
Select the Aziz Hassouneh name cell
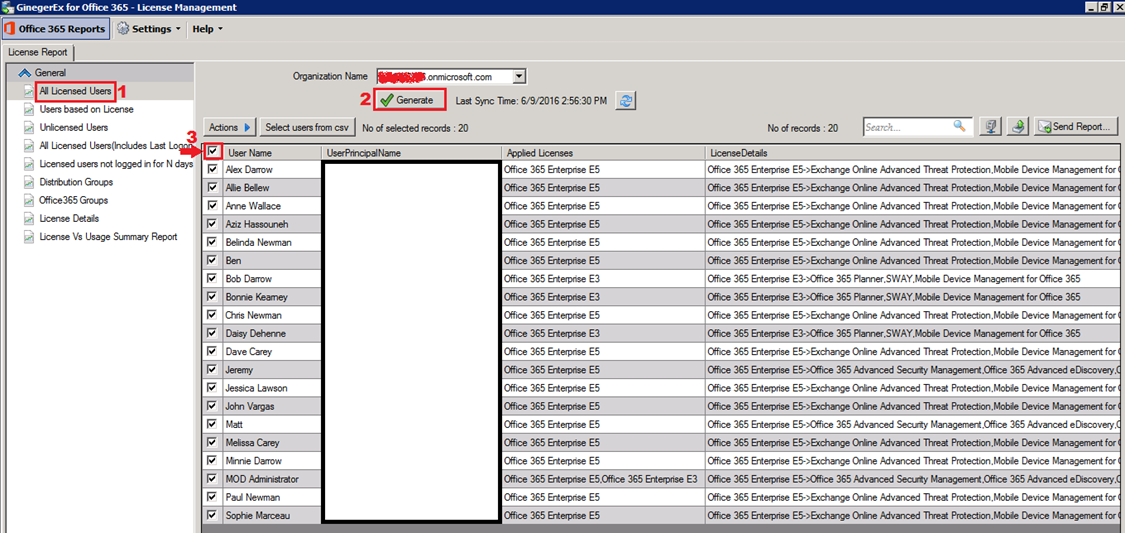[x=272, y=224]
